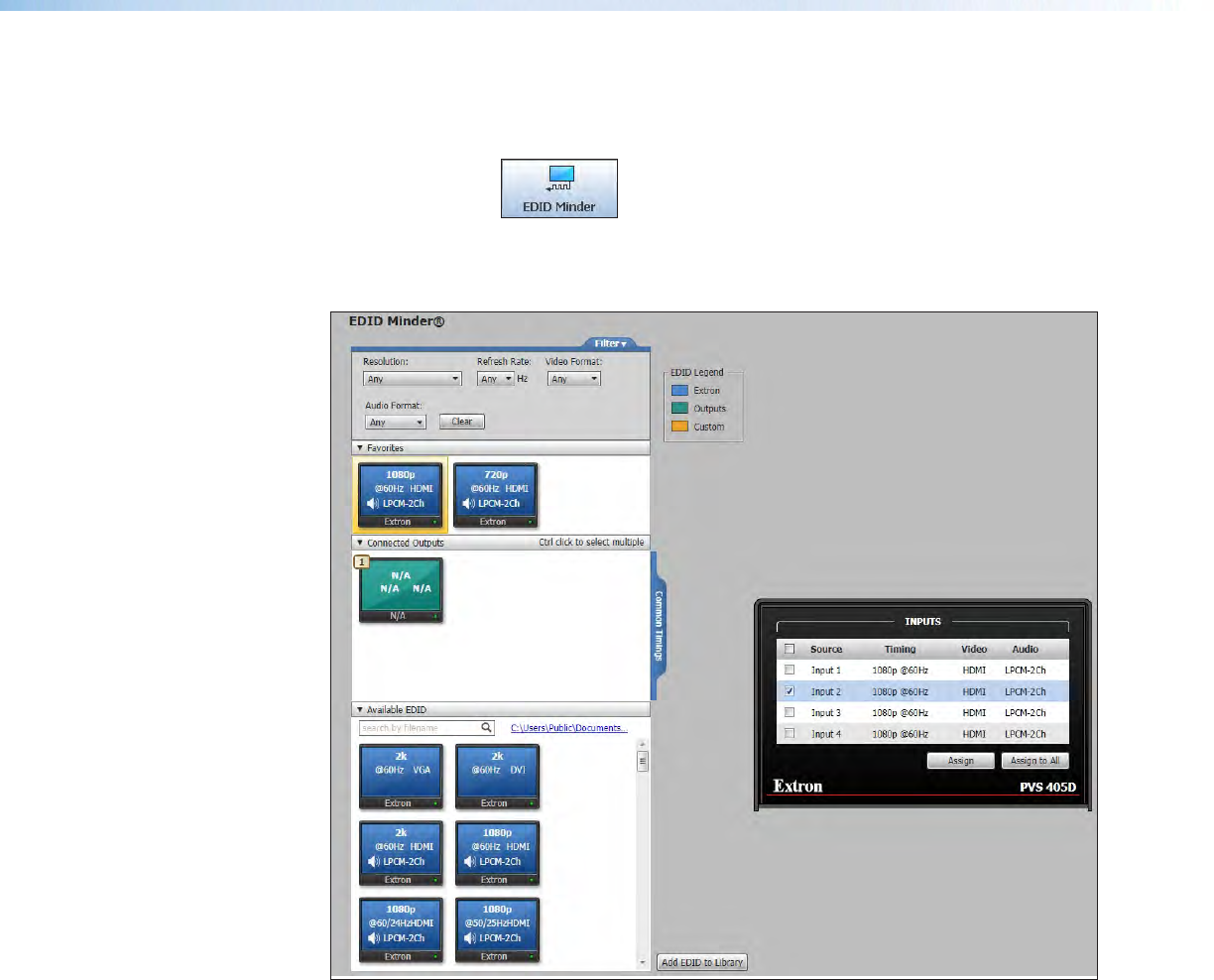Choose the 2k @60Hz HDMI LPCM-2Ch tile
The image size is (1214, 980).
click(401, 854)
